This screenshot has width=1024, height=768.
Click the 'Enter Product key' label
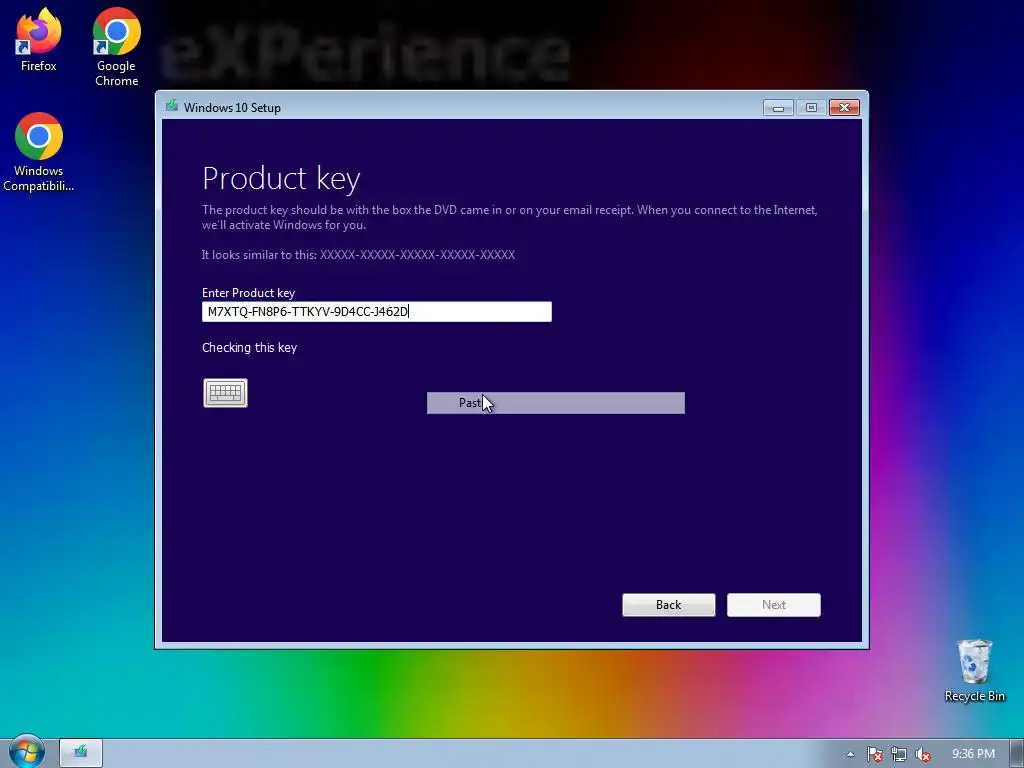click(x=248, y=293)
